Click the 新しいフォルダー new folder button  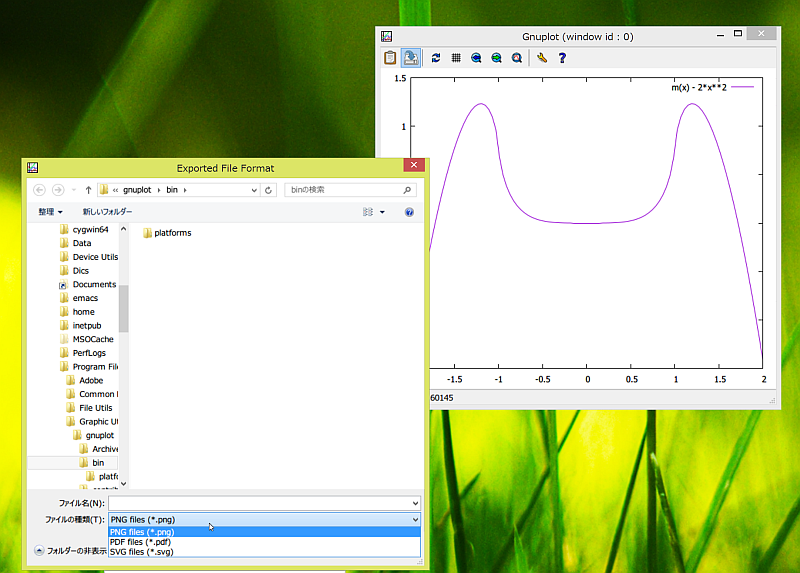[107, 212]
